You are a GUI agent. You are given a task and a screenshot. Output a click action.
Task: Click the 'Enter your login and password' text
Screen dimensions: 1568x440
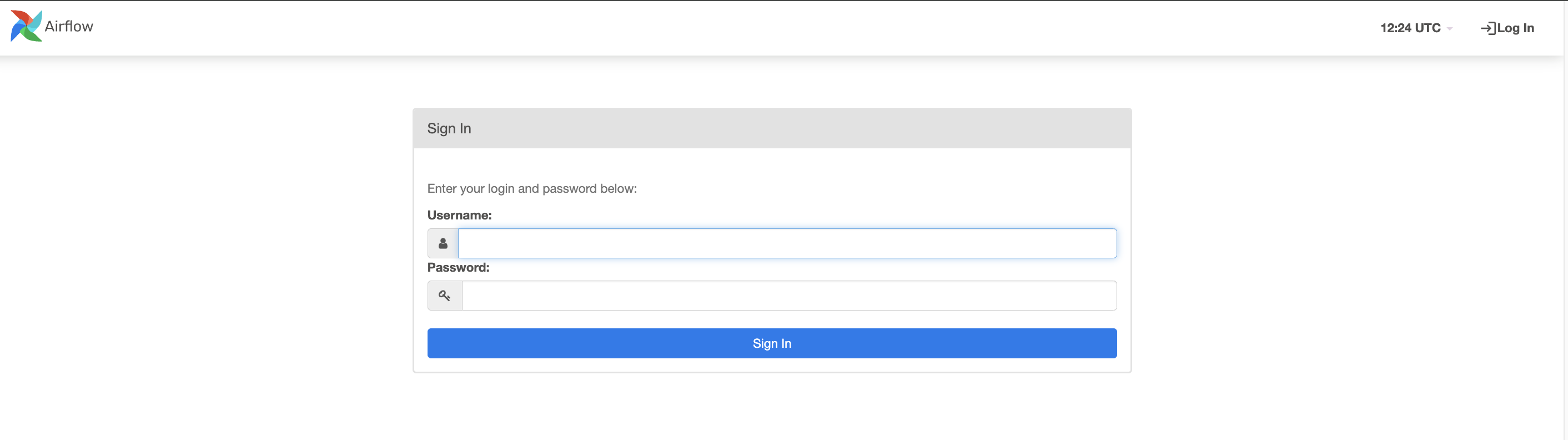[532, 189]
